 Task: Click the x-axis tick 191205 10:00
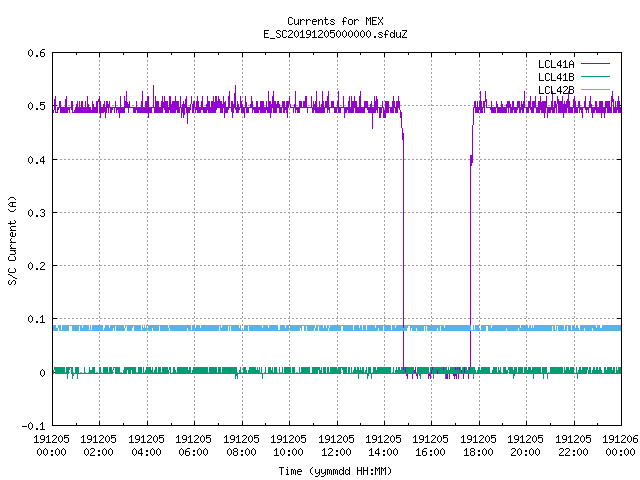click(x=289, y=445)
